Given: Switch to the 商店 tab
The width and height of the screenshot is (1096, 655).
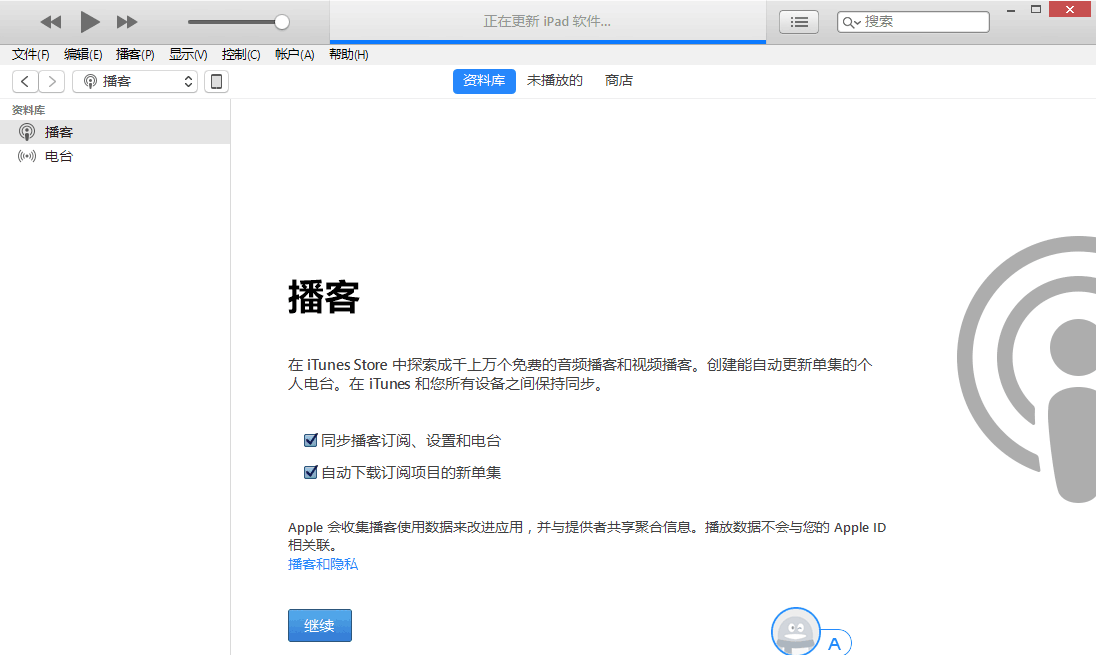Looking at the screenshot, I should (x=618, y=81).
